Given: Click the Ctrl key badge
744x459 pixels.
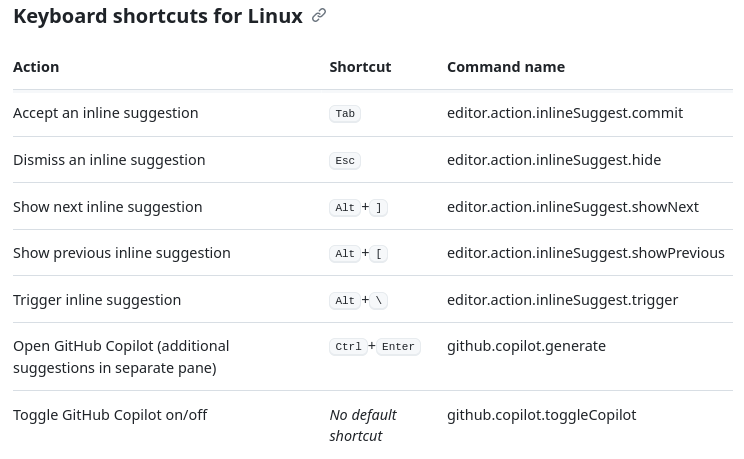Looking at the screenshot, I should pyautogui.click(x=348, y=347).
